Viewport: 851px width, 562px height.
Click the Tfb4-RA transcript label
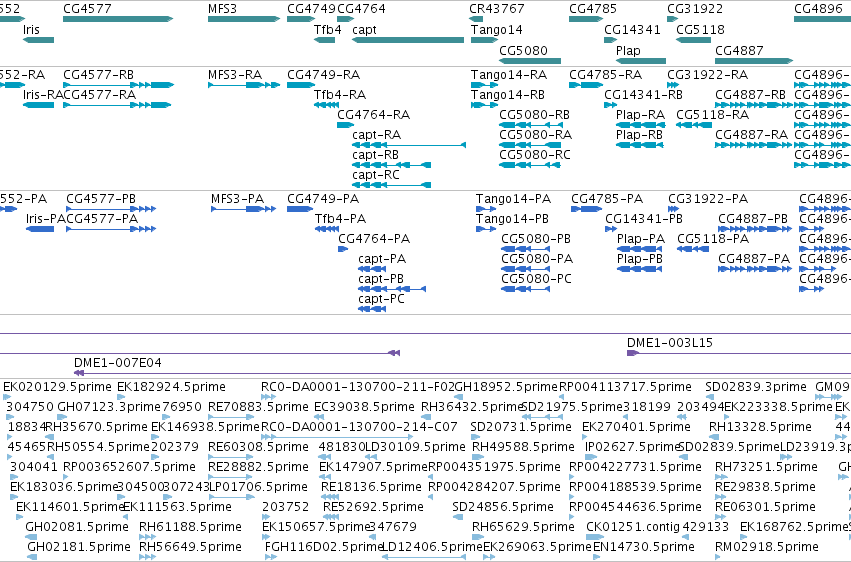coord(340,94)
